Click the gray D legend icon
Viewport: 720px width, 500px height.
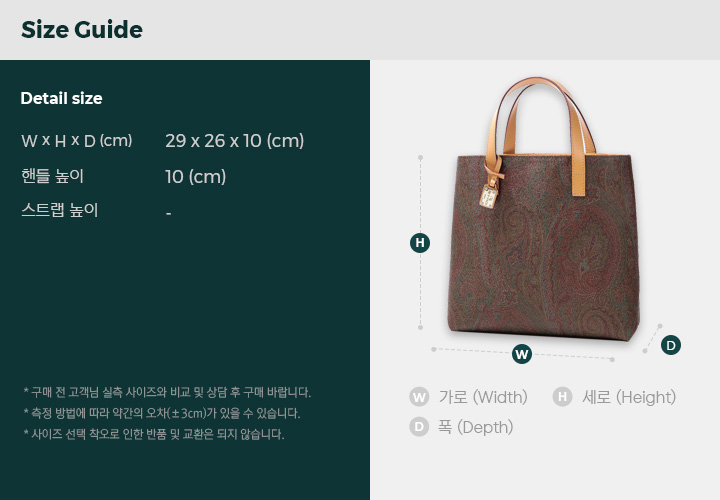[419, 427]
